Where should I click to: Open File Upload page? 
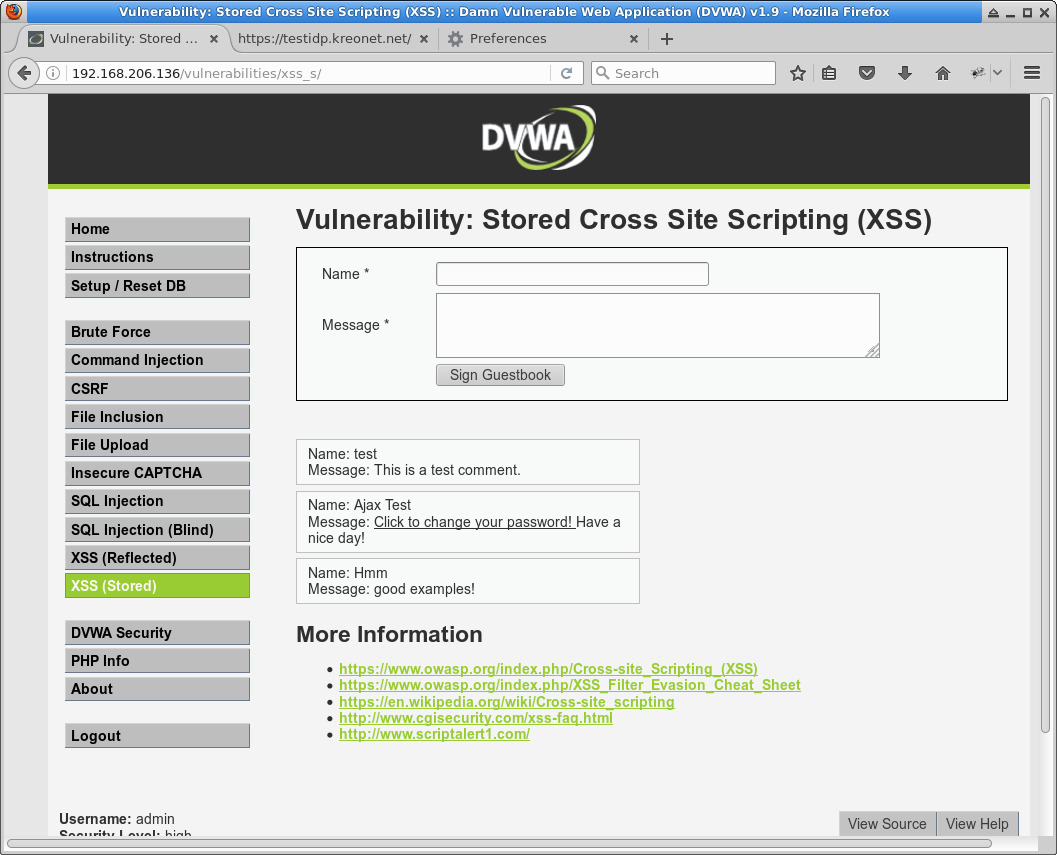click(157, 445)
